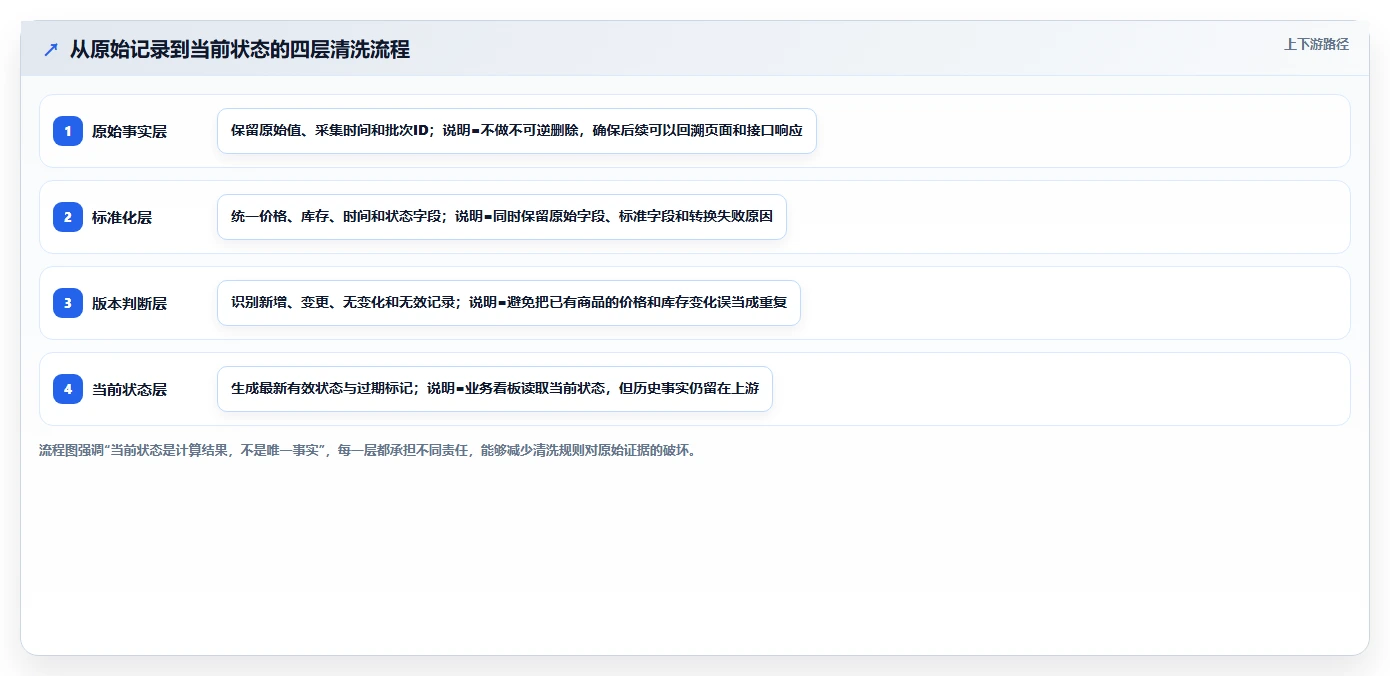Click the number 1 step badge
Viewport: 1390px width, 676px height.
point(68,131)
